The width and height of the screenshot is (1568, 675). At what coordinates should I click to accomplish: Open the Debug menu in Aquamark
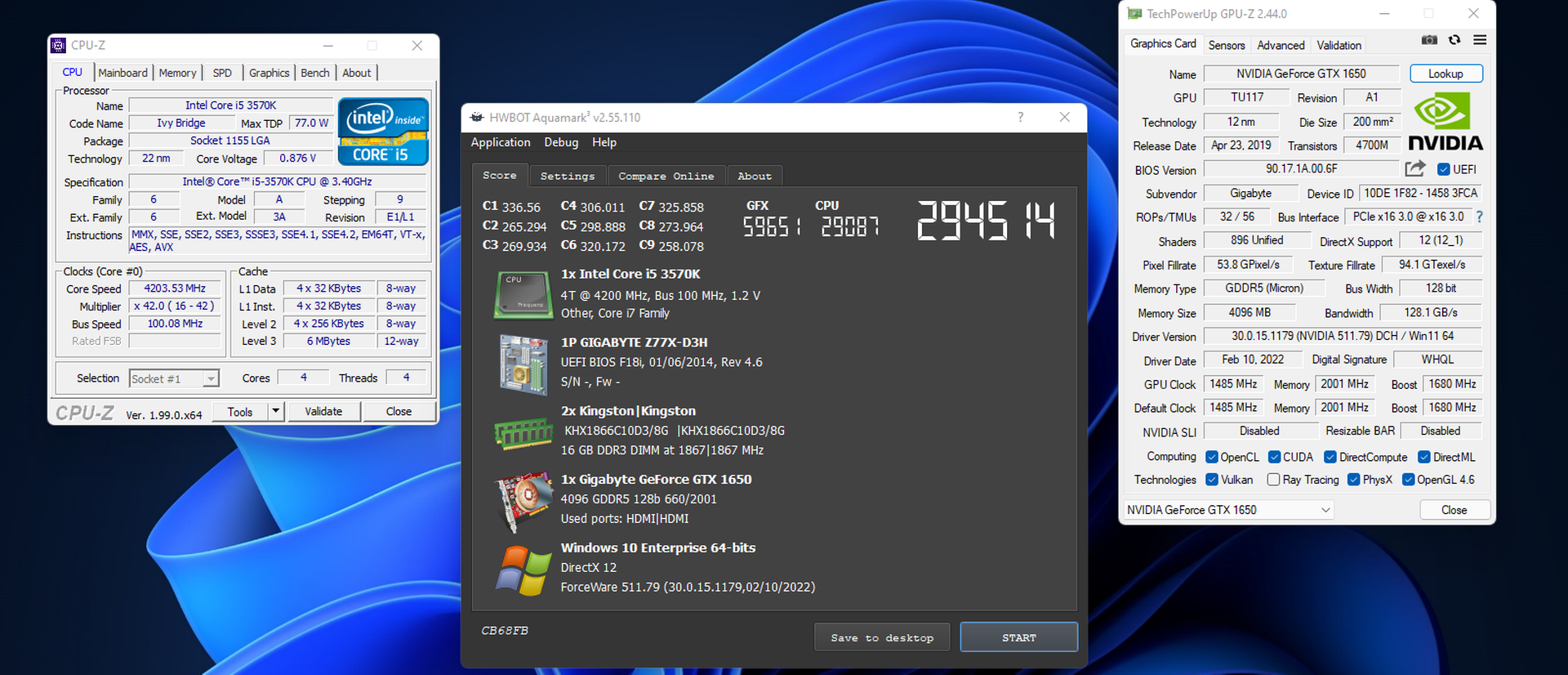(561, 142)
